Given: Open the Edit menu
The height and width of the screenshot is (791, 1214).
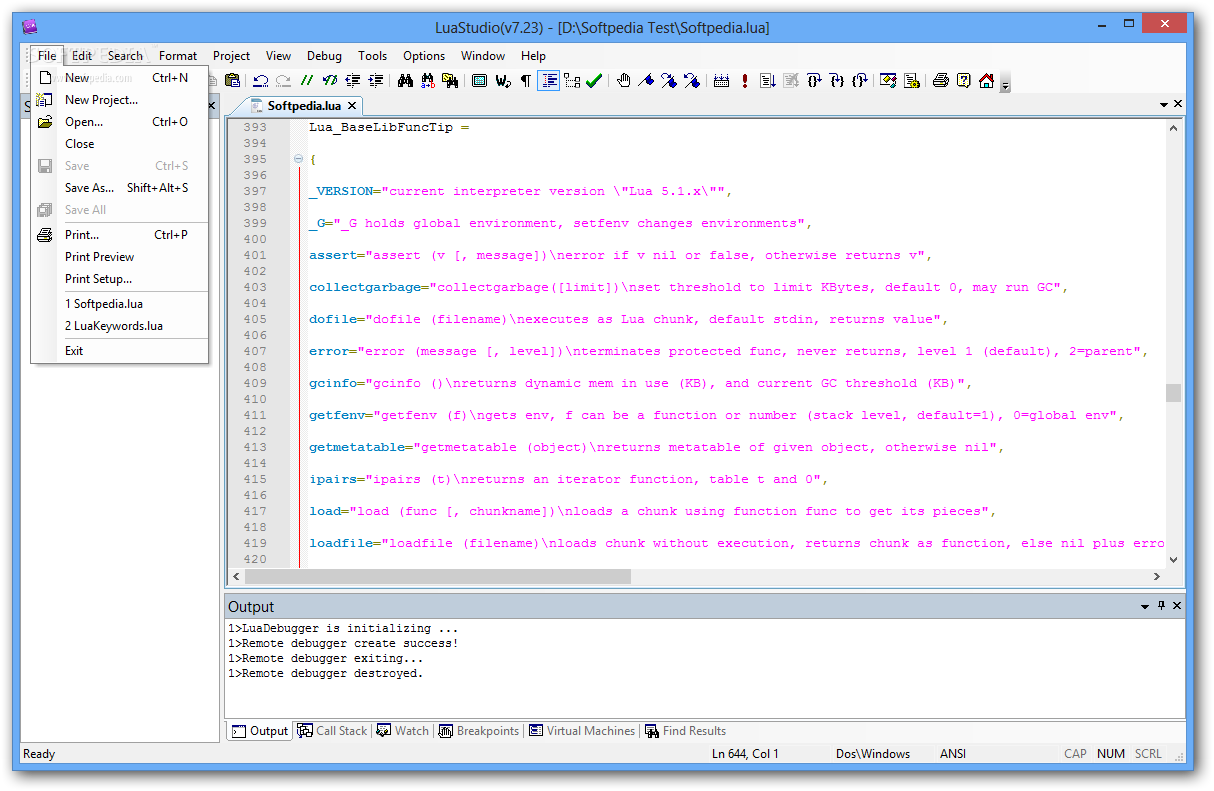Looking at the screenshot, I should click(82, 56).
